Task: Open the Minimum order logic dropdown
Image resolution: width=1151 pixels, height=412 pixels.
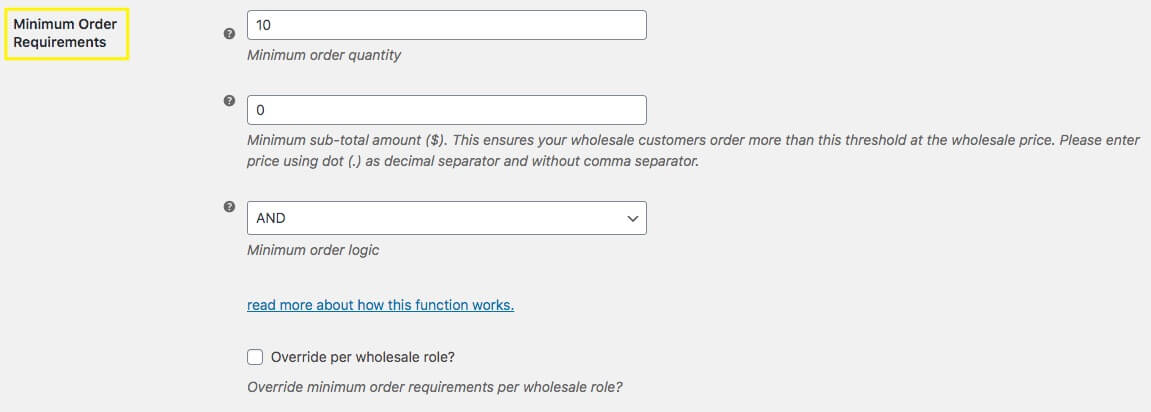Action: pyautogui.click(x=446, y=218)
